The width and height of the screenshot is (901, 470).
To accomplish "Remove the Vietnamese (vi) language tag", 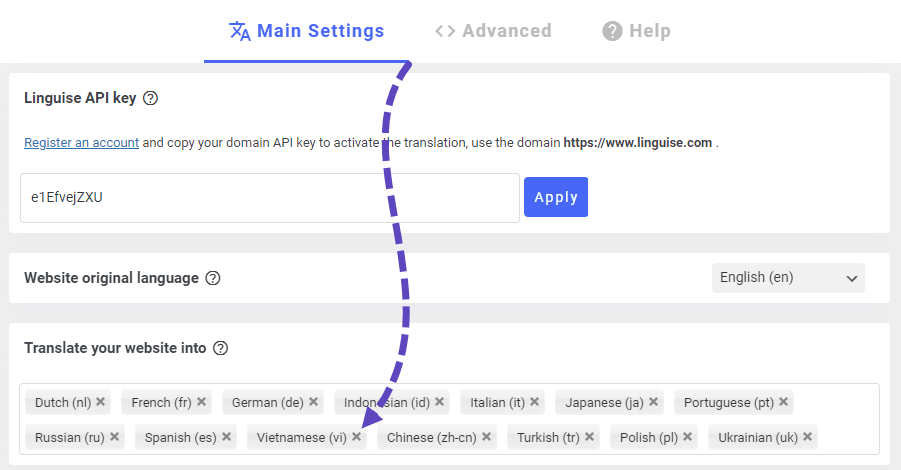I will 356,437.
